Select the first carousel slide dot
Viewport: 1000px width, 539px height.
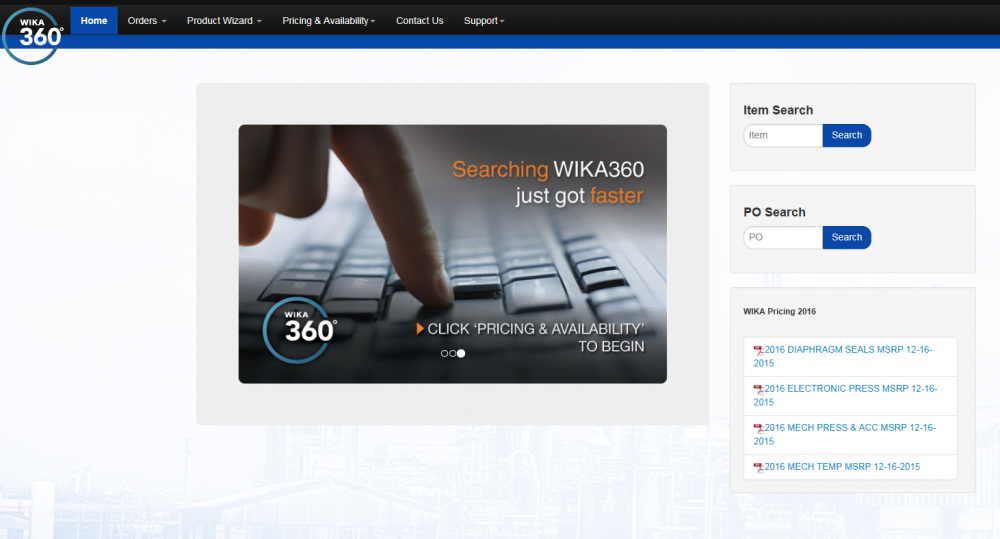point(445,353)
